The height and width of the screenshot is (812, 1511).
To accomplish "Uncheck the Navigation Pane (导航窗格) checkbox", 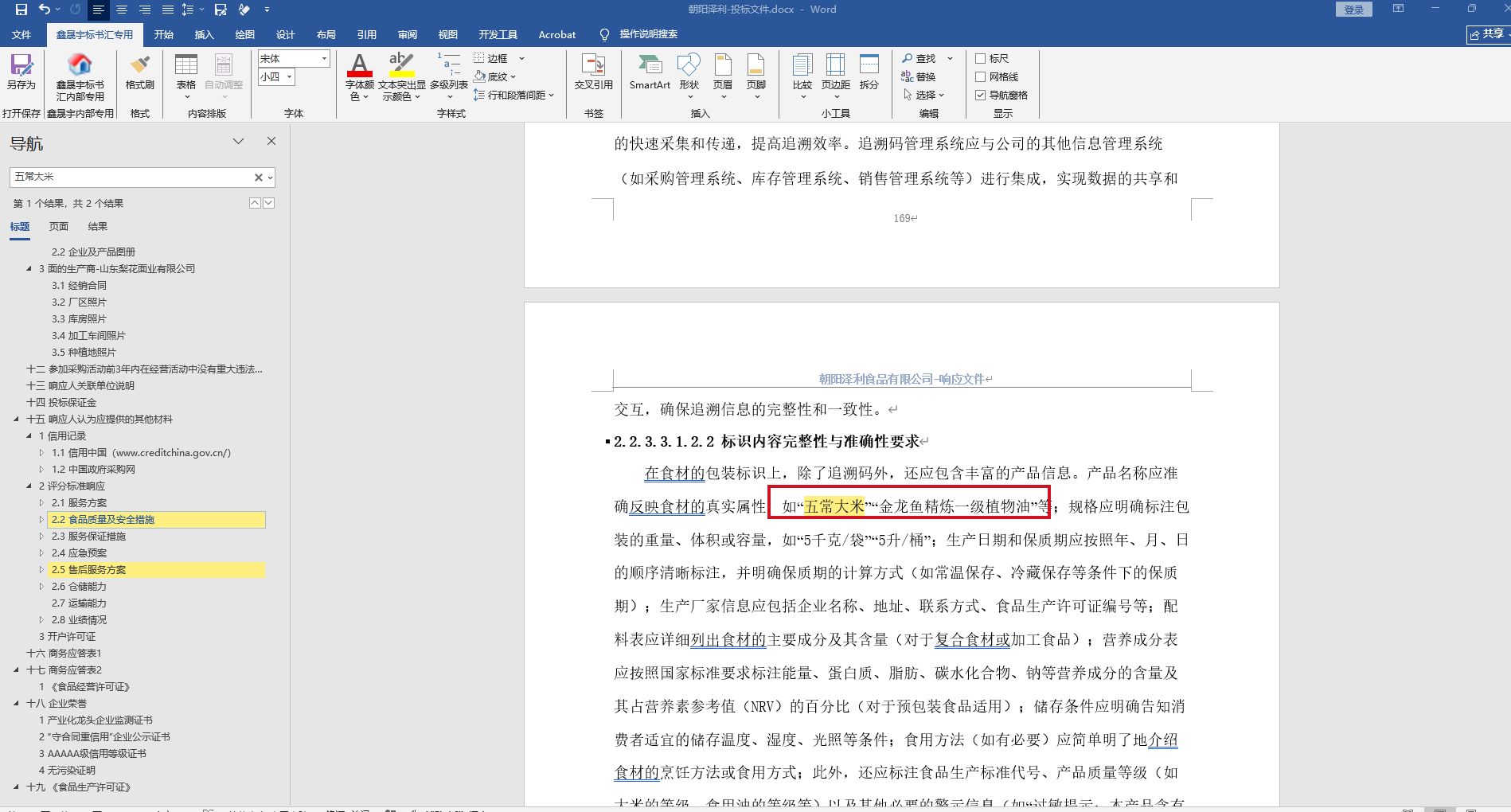I will click(981, 96).
